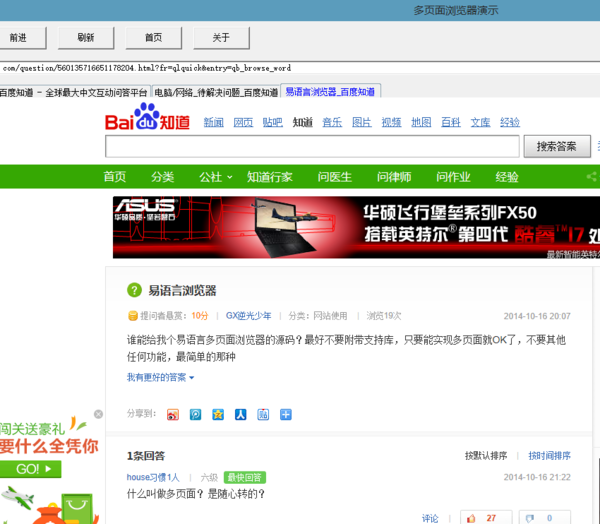Share to Baidu Tieba icon
Screen dimensions: 600x524
pyautogui.click(x=263, y=415)
